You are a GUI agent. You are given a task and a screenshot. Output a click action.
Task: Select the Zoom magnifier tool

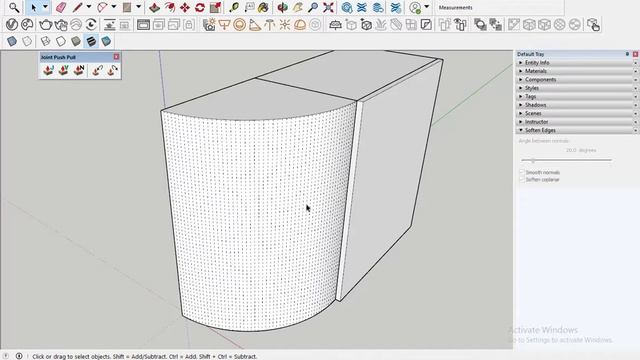313,7
